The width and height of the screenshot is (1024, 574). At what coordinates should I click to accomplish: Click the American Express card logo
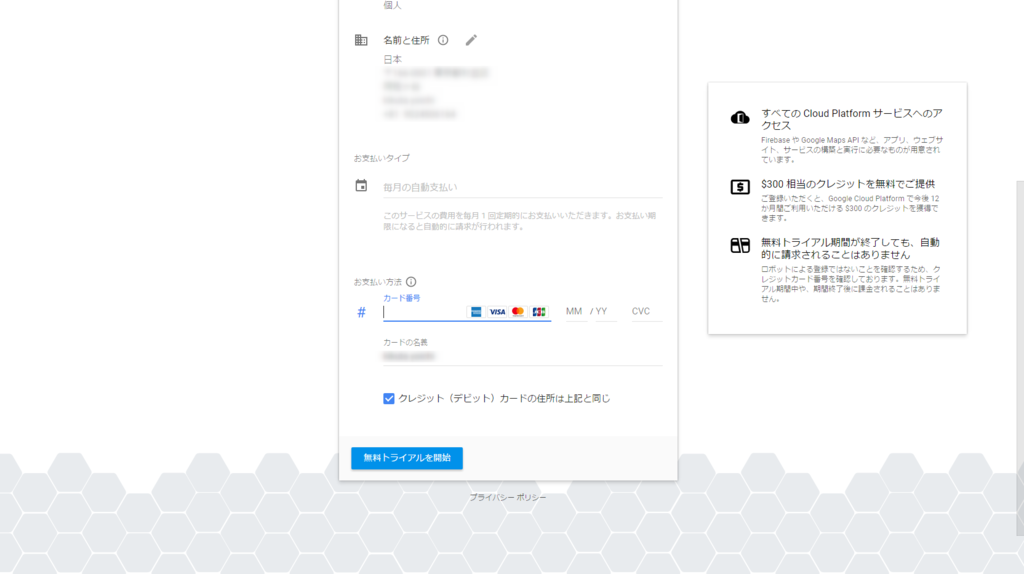click(476, 311)
